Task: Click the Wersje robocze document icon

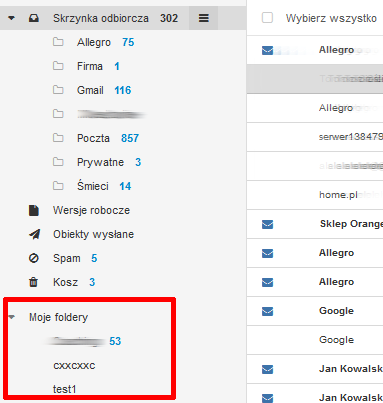Action: click(x=34, y=210)
